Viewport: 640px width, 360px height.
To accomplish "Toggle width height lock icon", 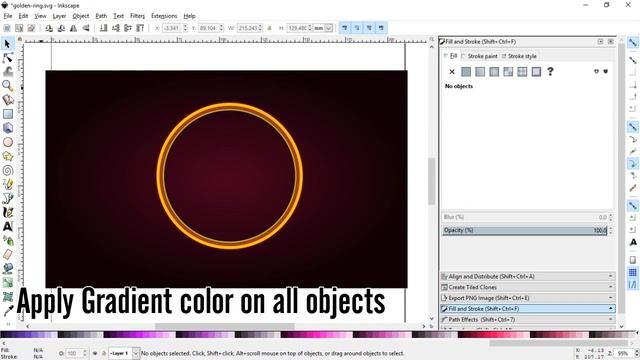I will tap(269, 28).
